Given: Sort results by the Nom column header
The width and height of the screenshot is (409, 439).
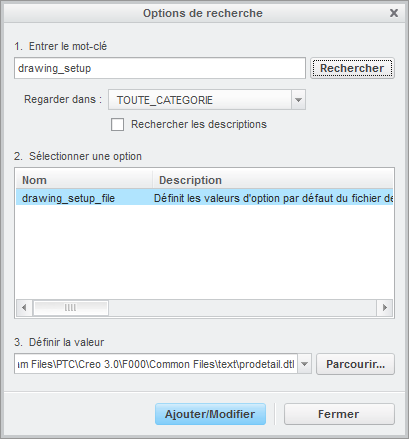Looking at the screenshot, I should 84,180.
